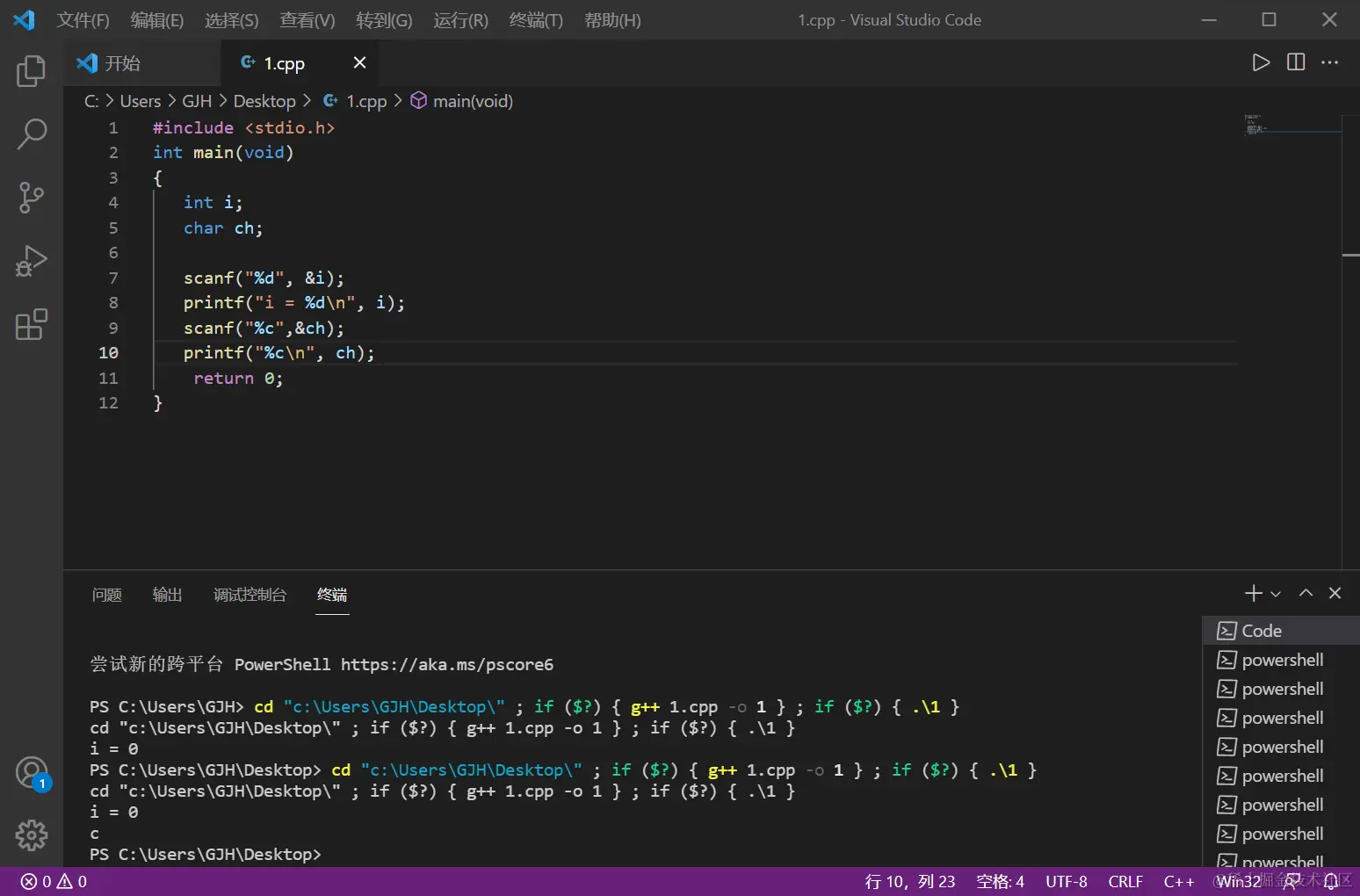This screenshot has width=1360, height=896.
Task: Change CRLF end of line sequence
Action: pos(1125,881)
